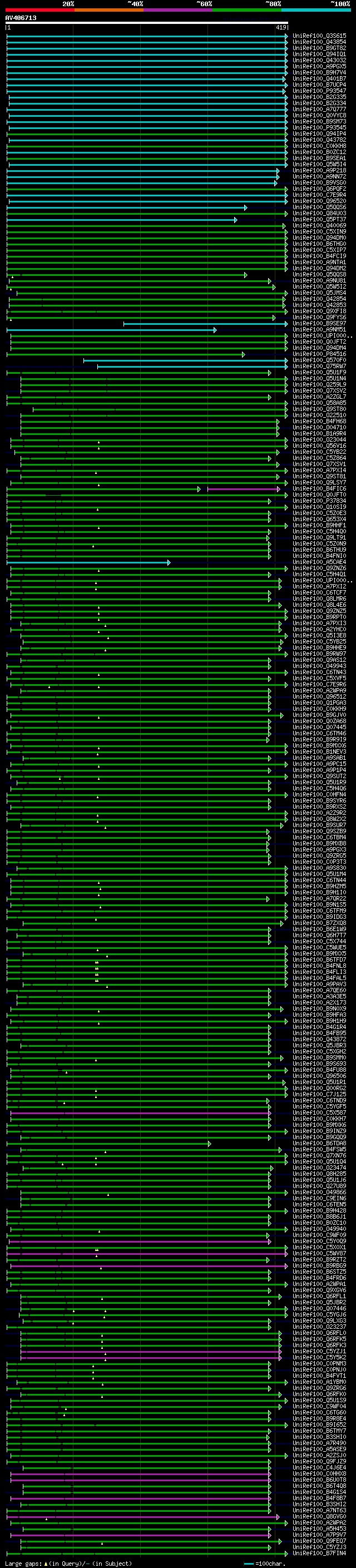Select the query ID AV406713

pos(21,18)
